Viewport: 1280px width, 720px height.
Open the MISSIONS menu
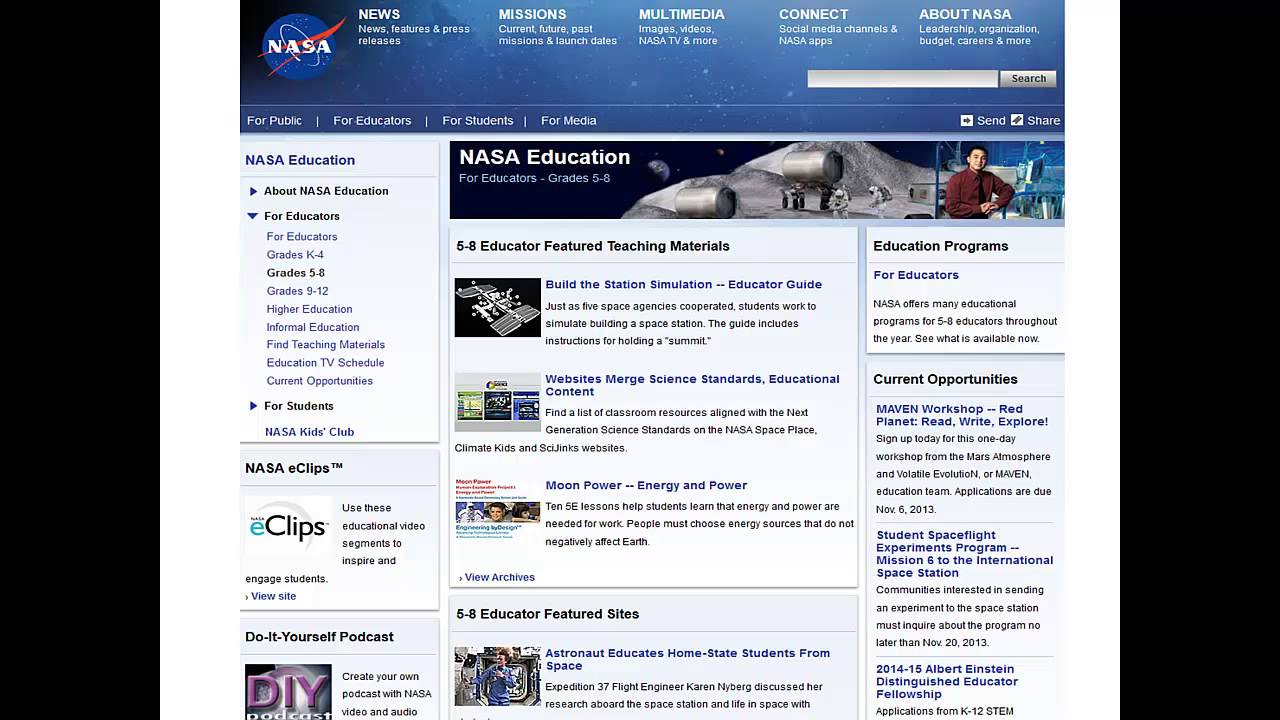(532, 14)
